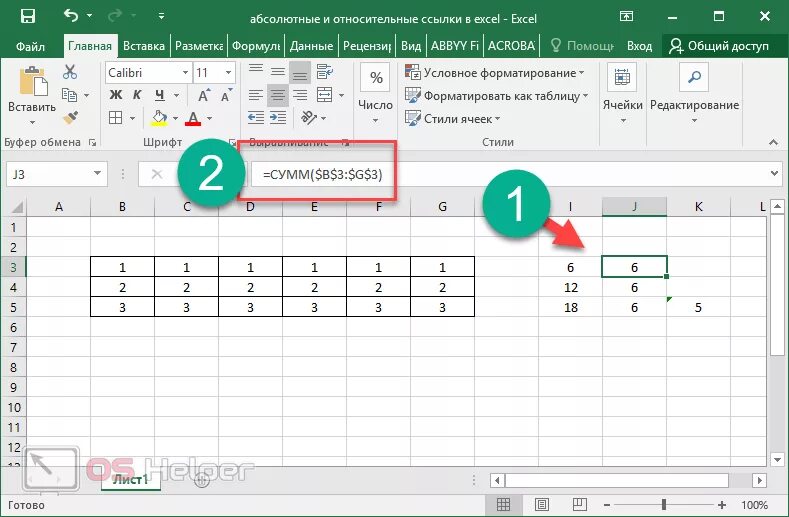The height and width of the screenshot is (517, 789).
Task: Toggle italic К formatting
Action: click(x=137, y=95)
